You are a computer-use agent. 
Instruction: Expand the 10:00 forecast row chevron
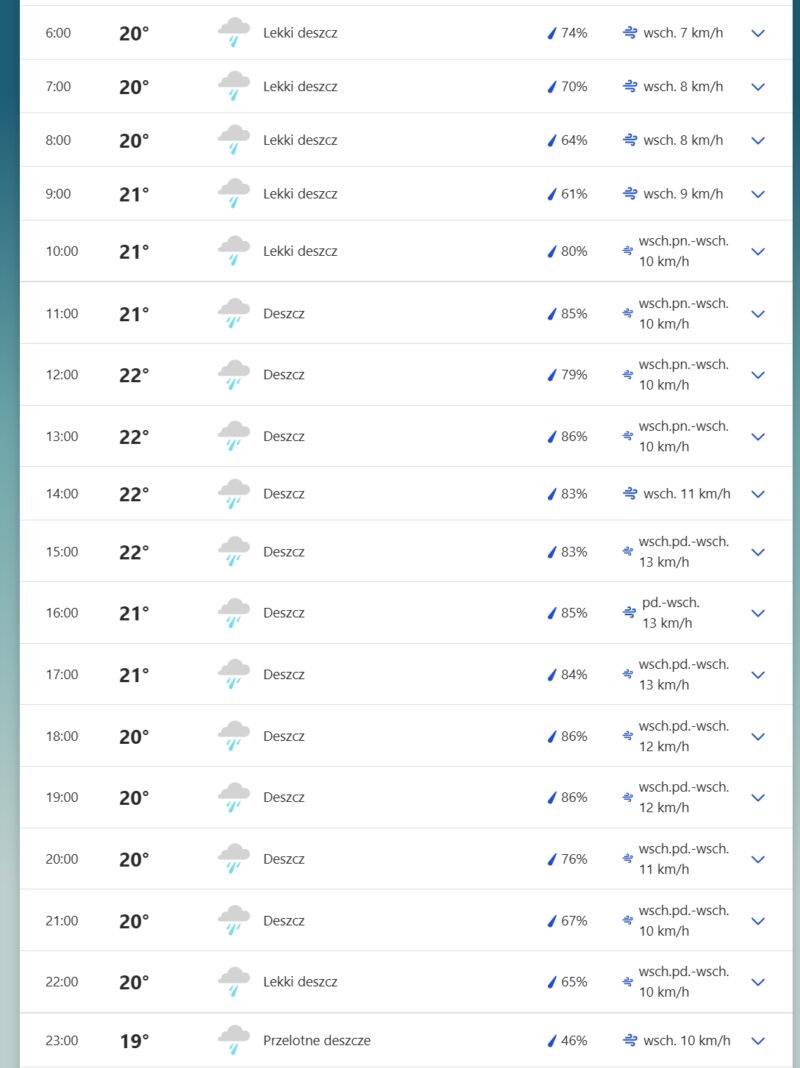tap(758, 252)
